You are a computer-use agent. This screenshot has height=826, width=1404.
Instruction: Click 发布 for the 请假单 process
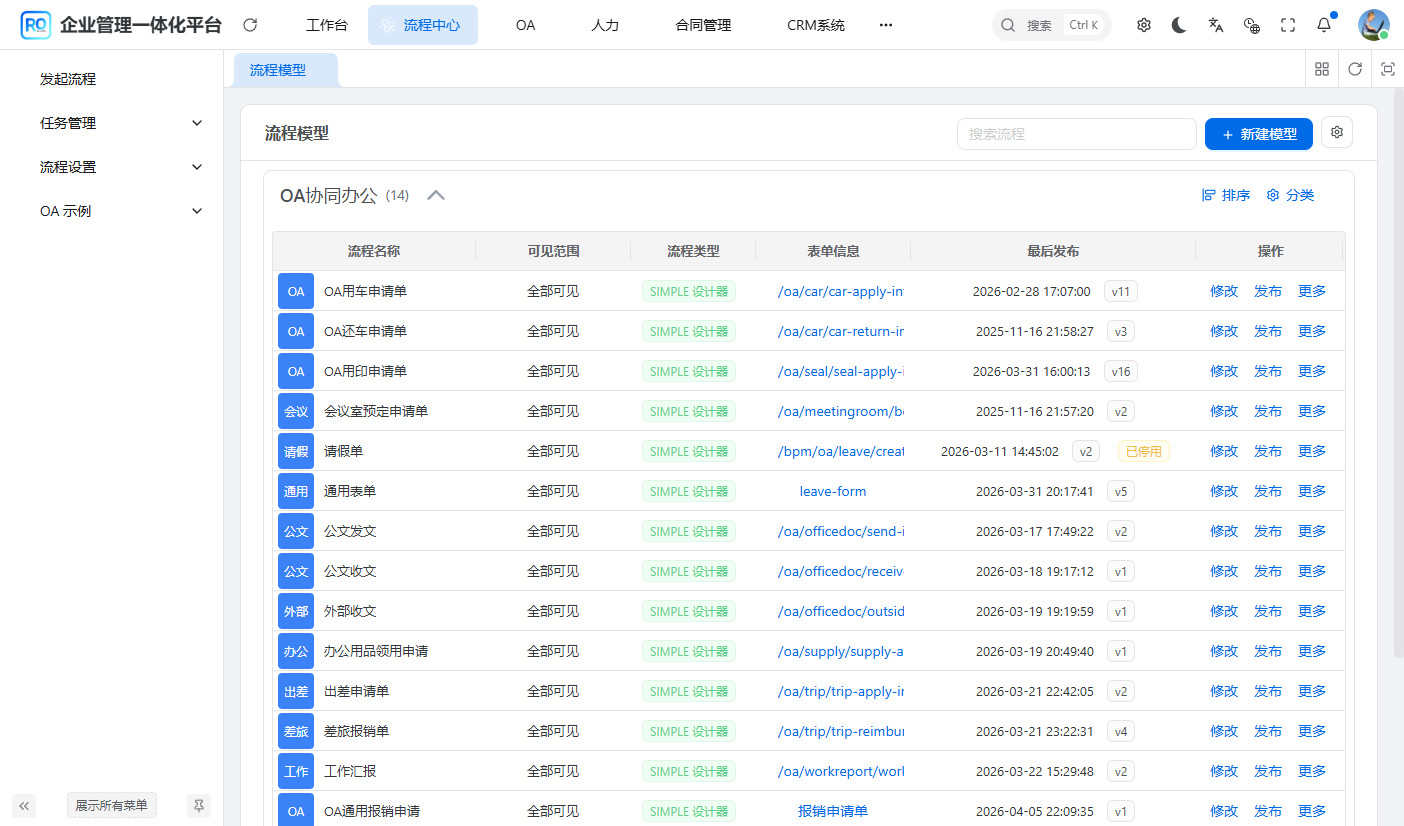tap(1267, 450)
